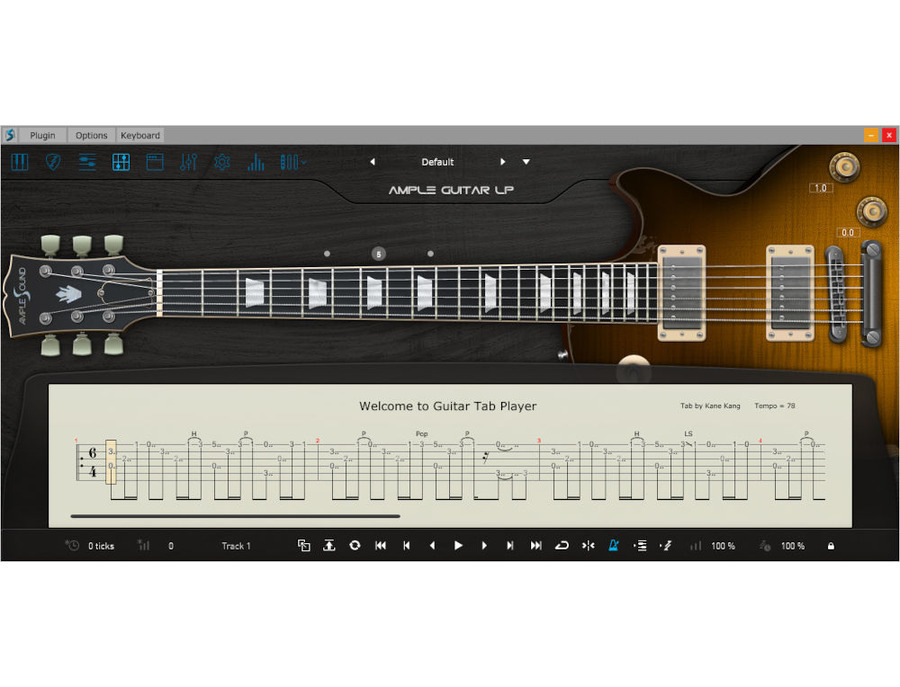This screenshot has height=687, width=900.
Task: Click red bar number 4 in tab
Action: [761, 441]
